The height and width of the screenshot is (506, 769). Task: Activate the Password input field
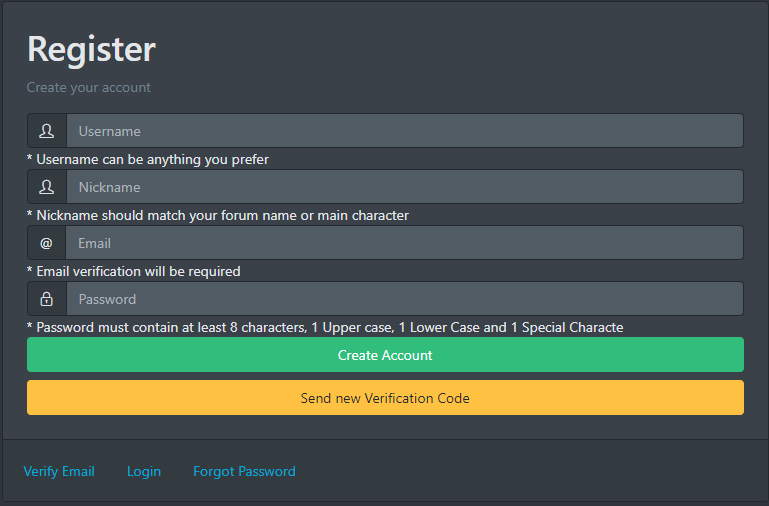click(x=405, y=299)
